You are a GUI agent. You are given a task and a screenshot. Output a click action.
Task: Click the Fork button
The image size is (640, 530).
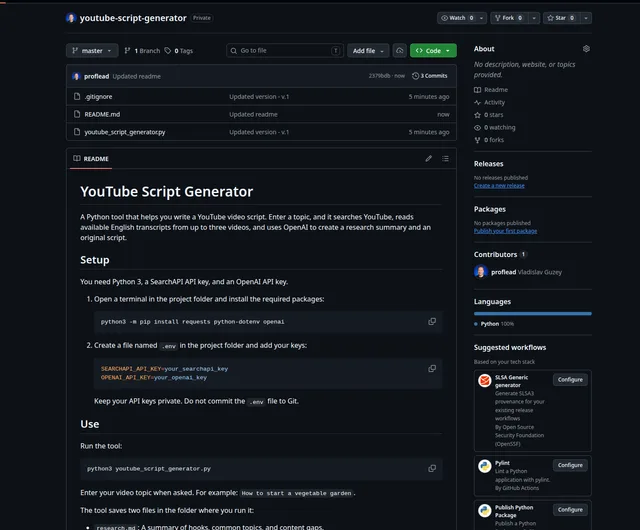point(509,18)
